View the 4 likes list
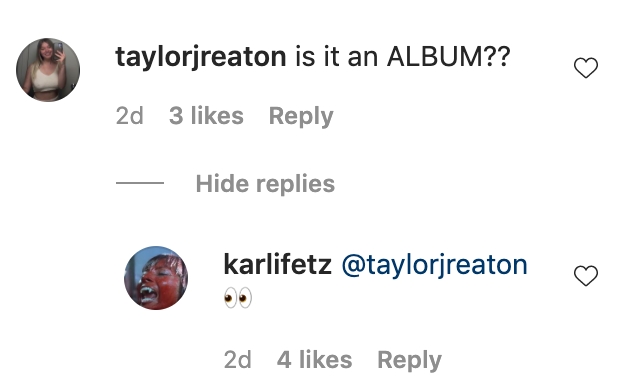 [314, 360]
